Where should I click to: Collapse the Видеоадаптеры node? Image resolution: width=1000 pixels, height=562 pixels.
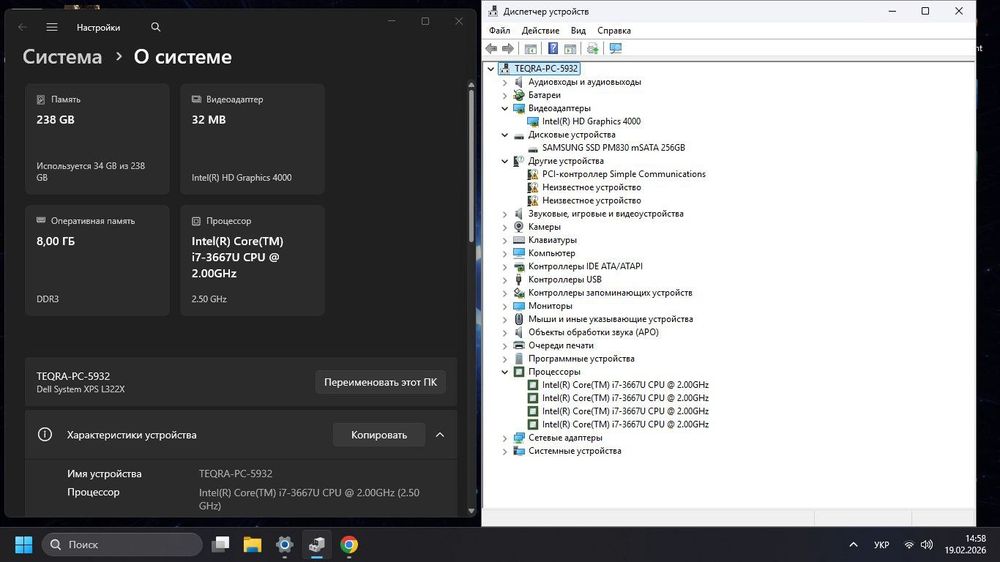tap(505, 108)
